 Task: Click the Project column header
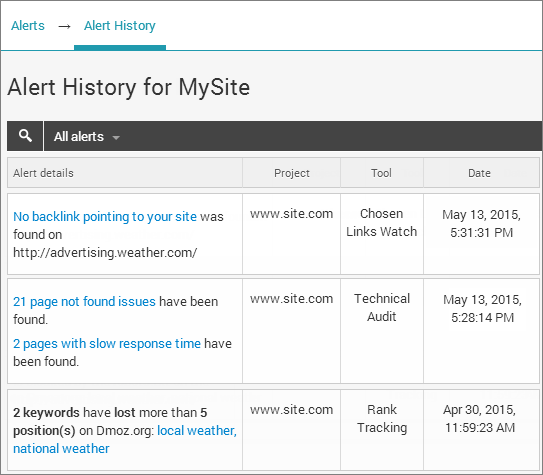pyautogui.click(x=292, y=173)
